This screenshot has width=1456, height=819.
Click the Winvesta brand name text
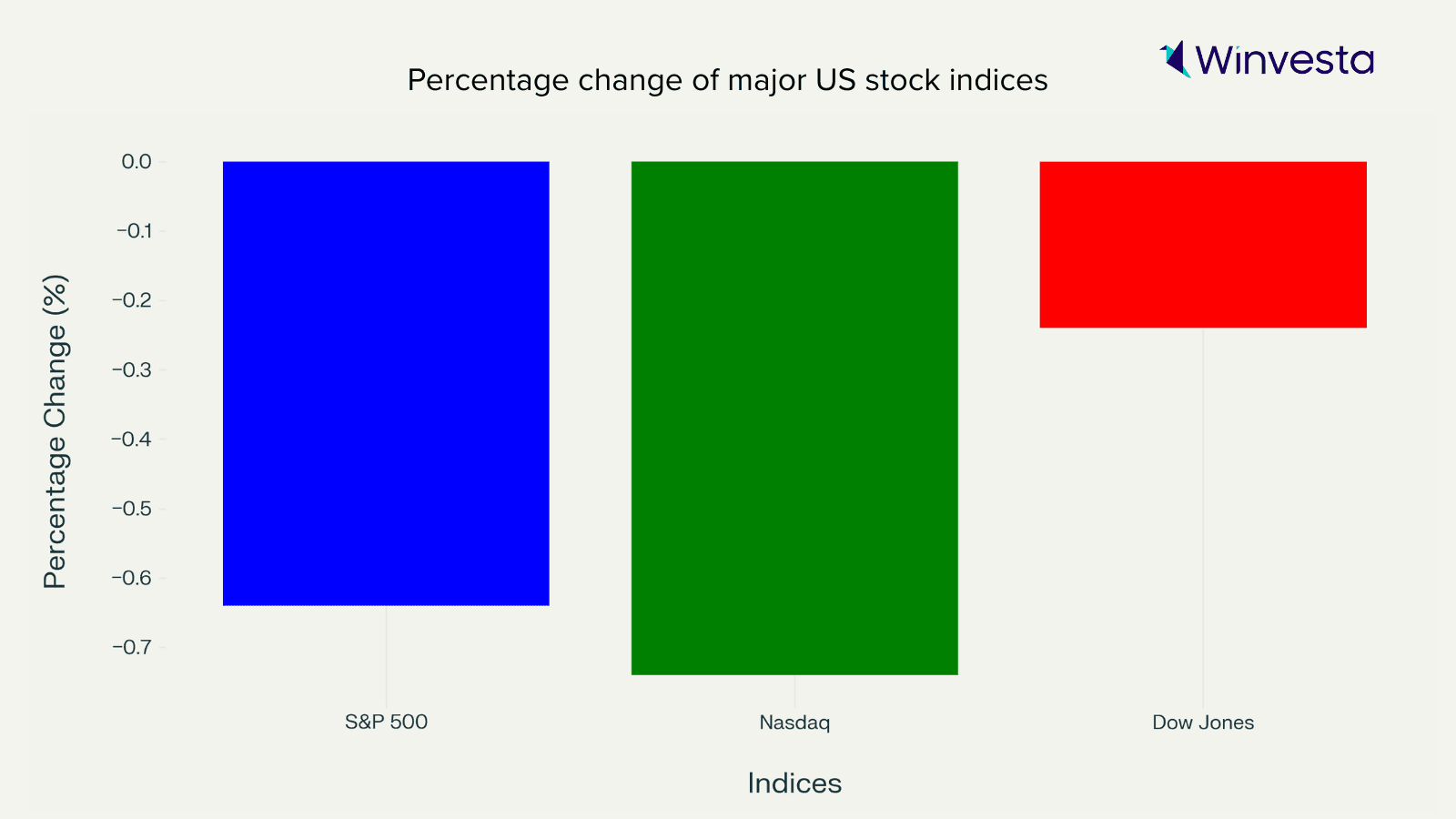(1284, 60)
